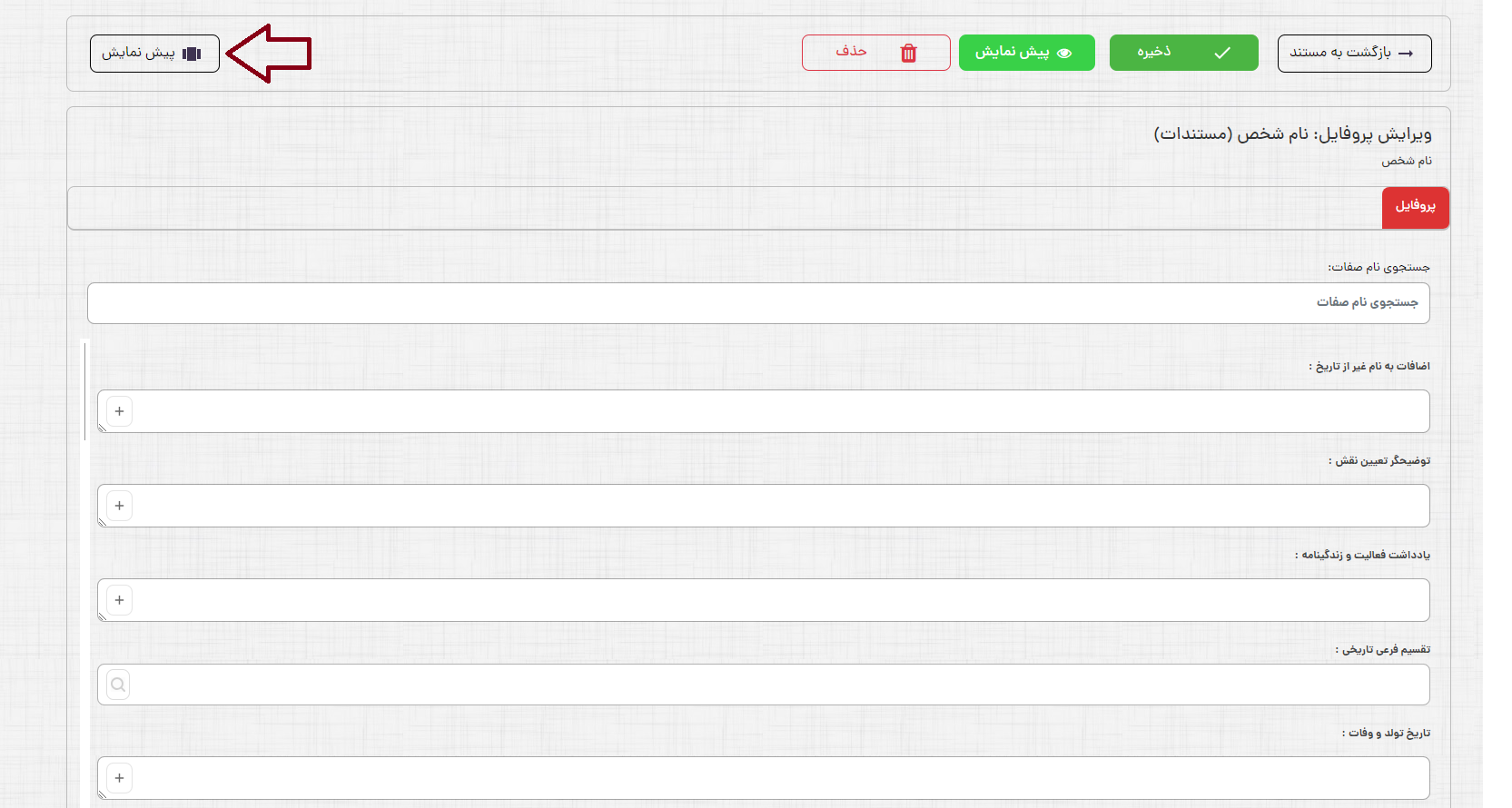Image resolution: width=1512 pixels, height=808 pixels.
Task: Save the profile with the ذخیره button
Action: coord(1183,53)
